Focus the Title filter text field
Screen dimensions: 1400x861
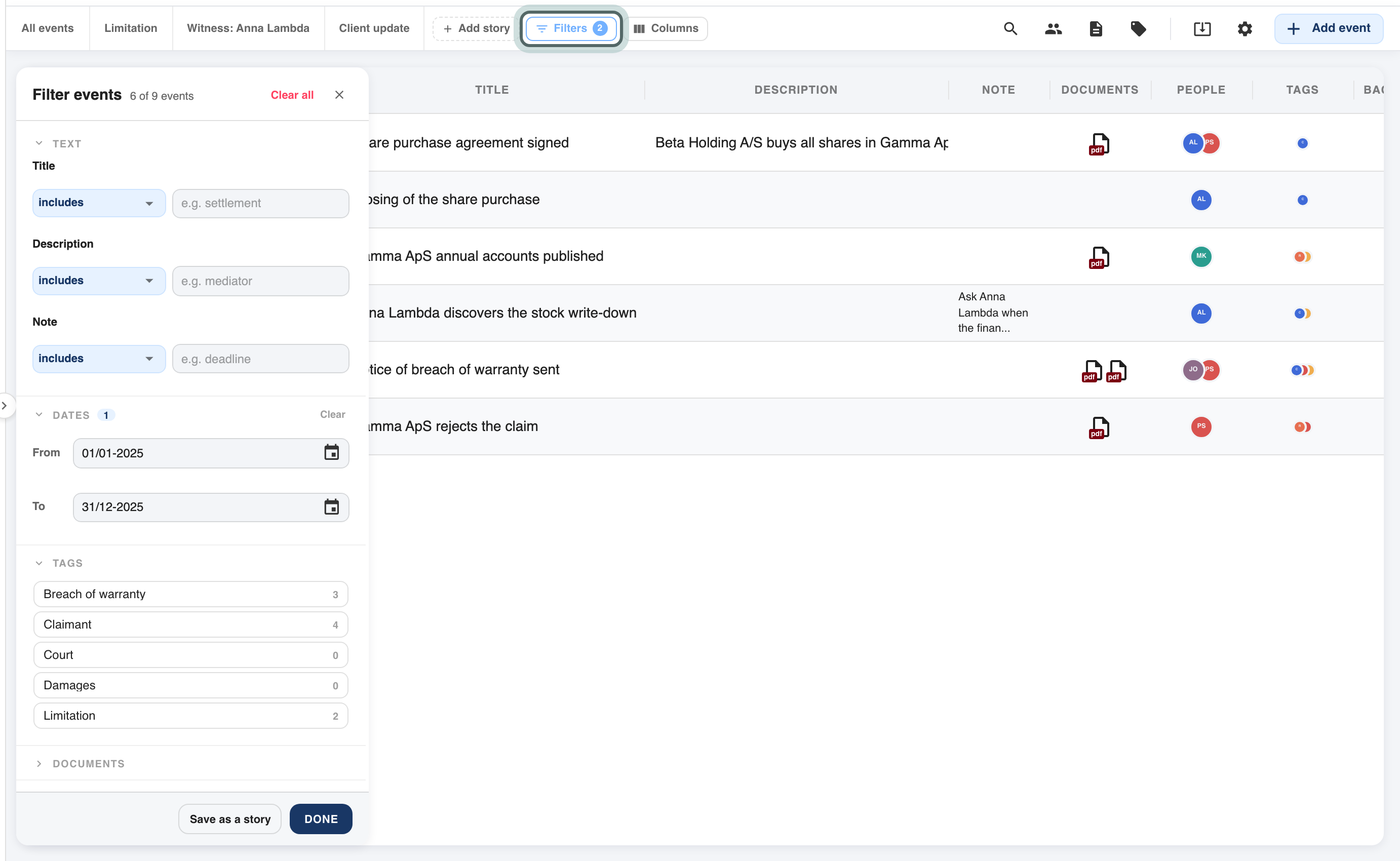pos(261,203)
